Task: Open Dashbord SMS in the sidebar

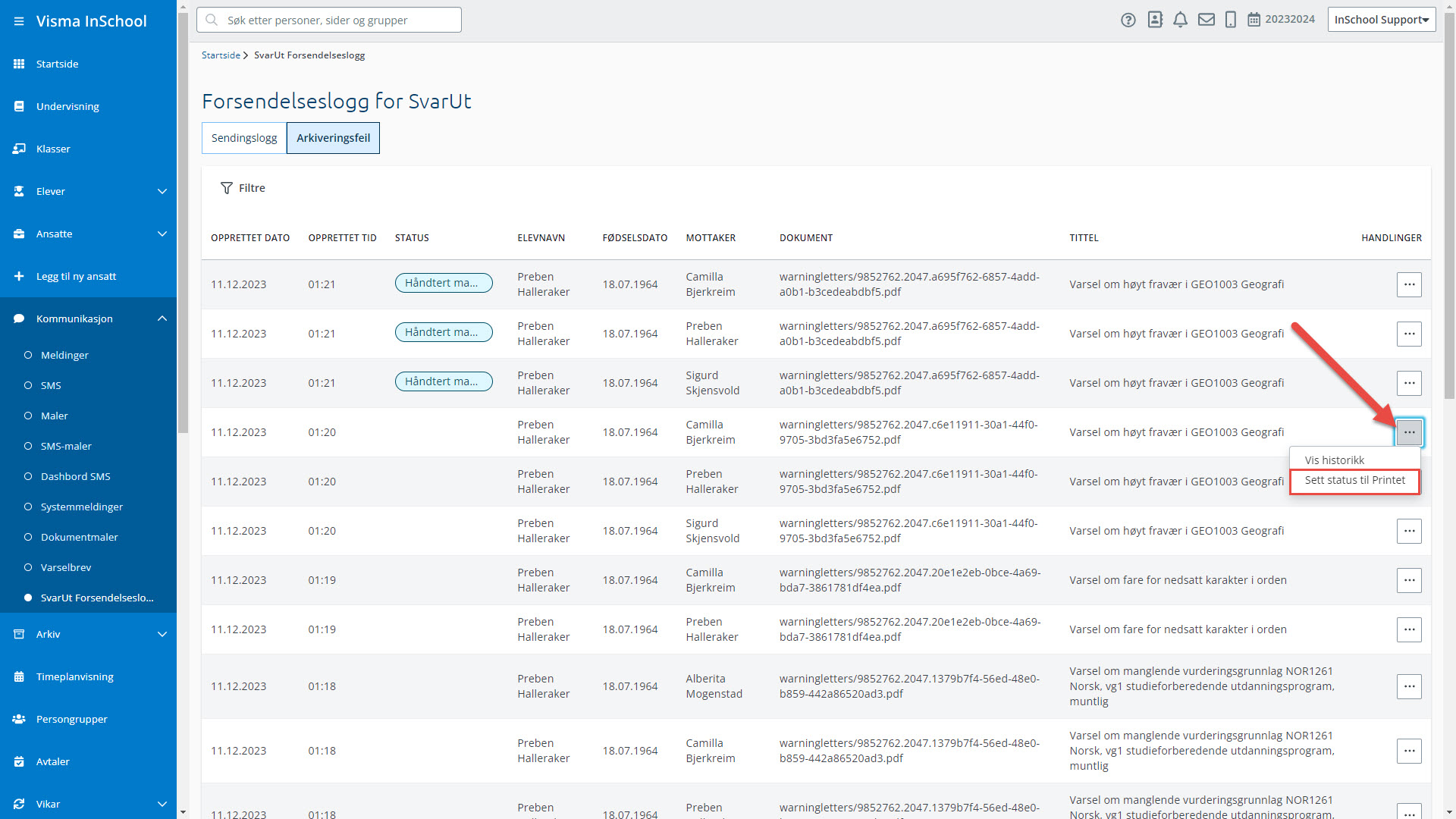Action: coord(75,476)
